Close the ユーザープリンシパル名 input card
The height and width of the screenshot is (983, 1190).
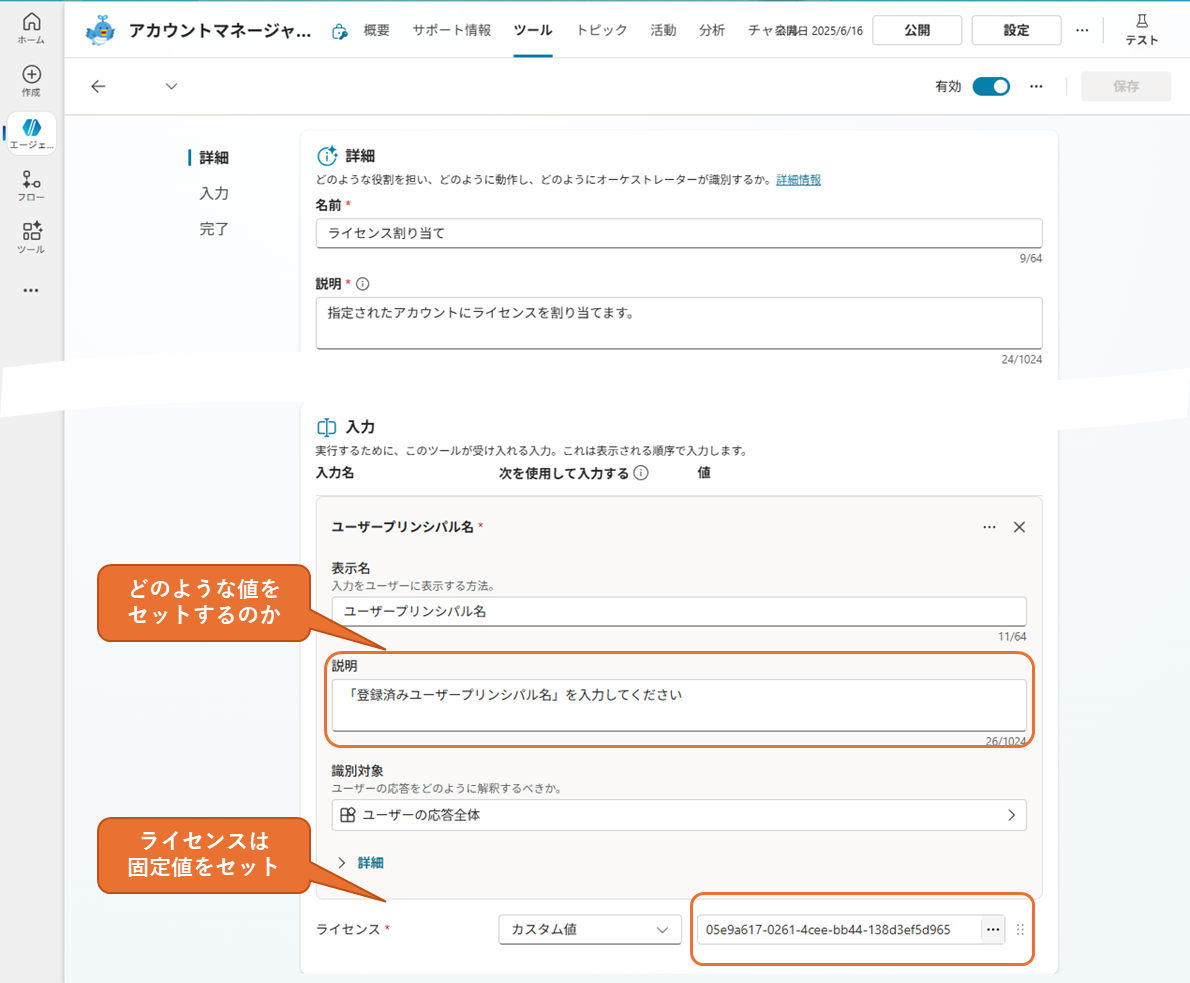(x=1019, y=527)
